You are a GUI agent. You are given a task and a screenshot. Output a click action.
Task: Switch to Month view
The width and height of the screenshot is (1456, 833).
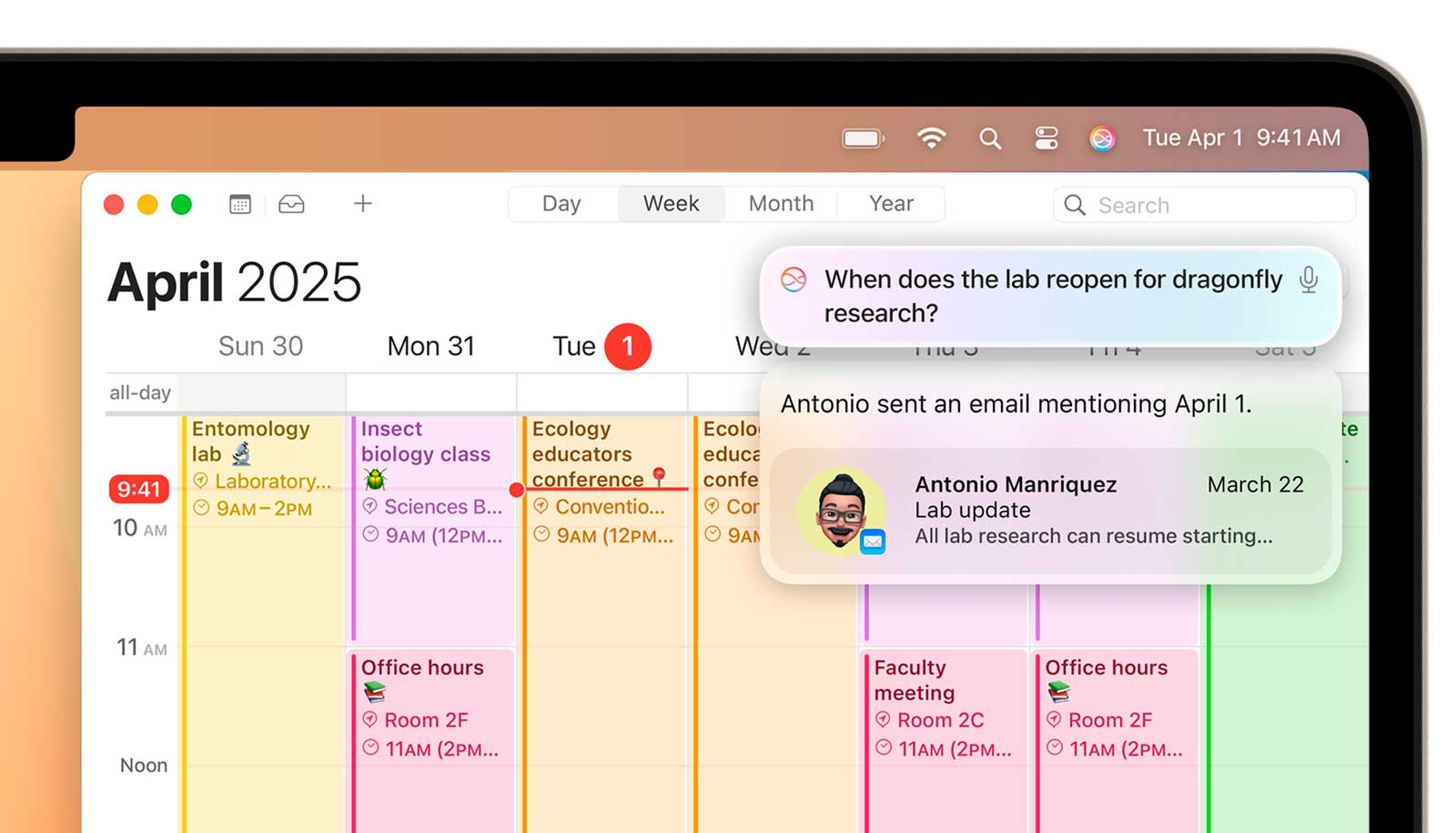tap(781, 204)
